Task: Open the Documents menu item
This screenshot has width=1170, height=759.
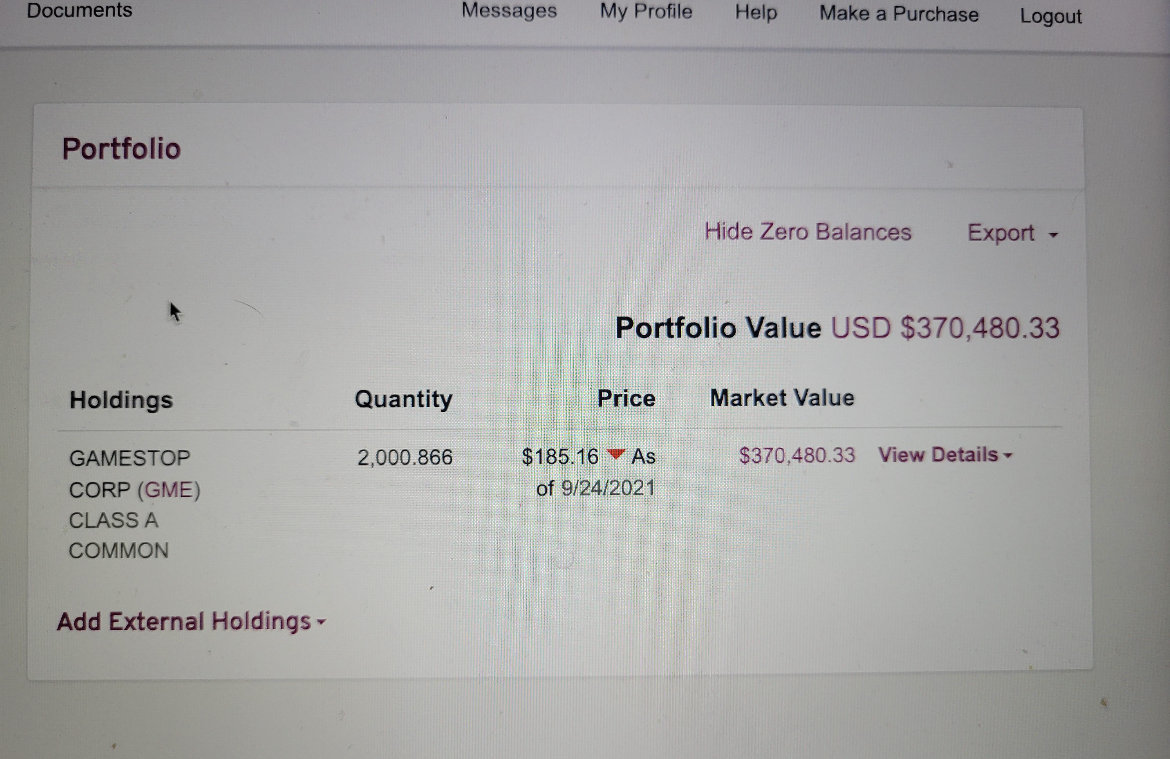Action: (79, 10)
